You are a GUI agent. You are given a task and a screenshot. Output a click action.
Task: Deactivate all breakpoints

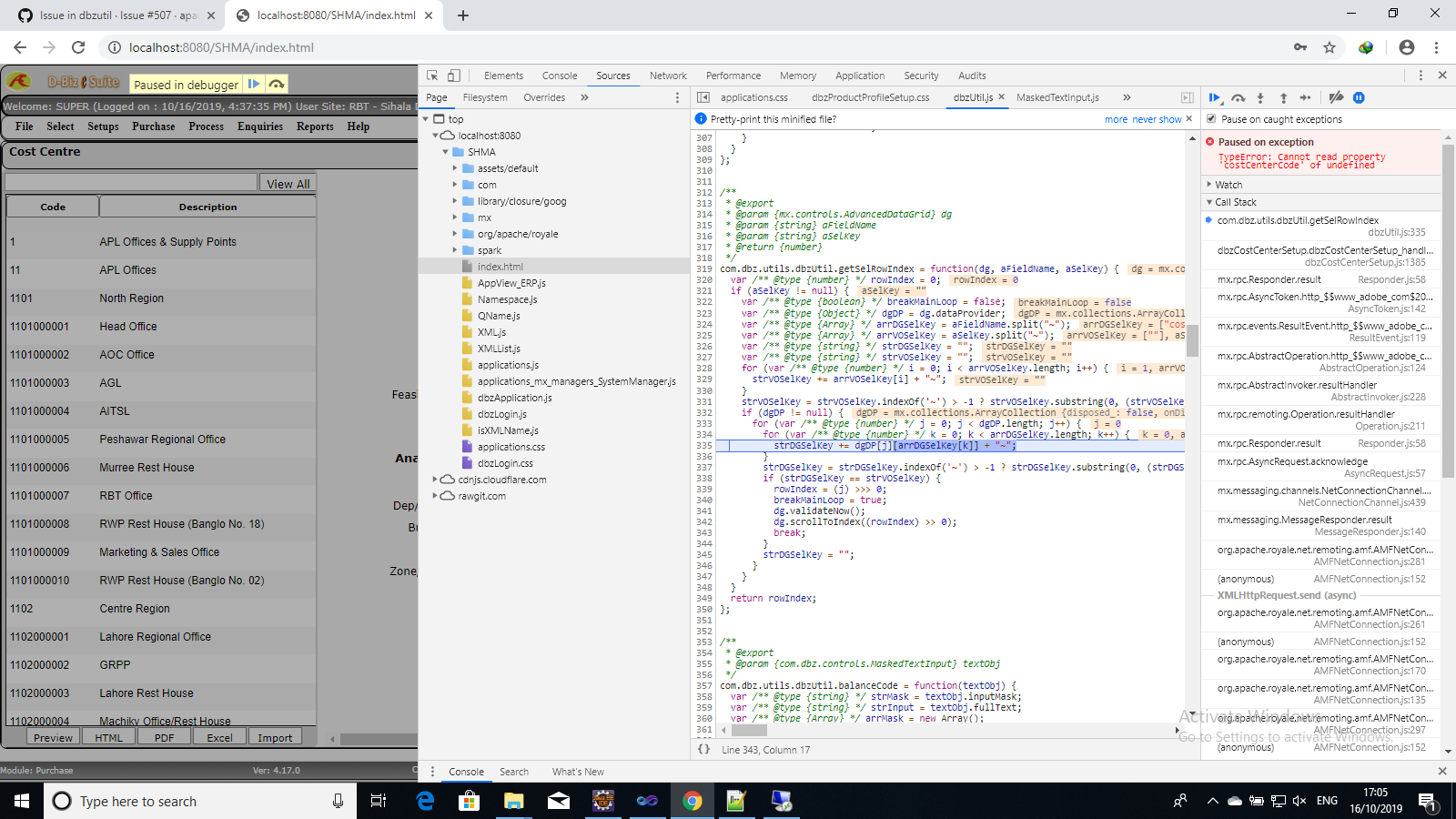tap(1338, 97)
